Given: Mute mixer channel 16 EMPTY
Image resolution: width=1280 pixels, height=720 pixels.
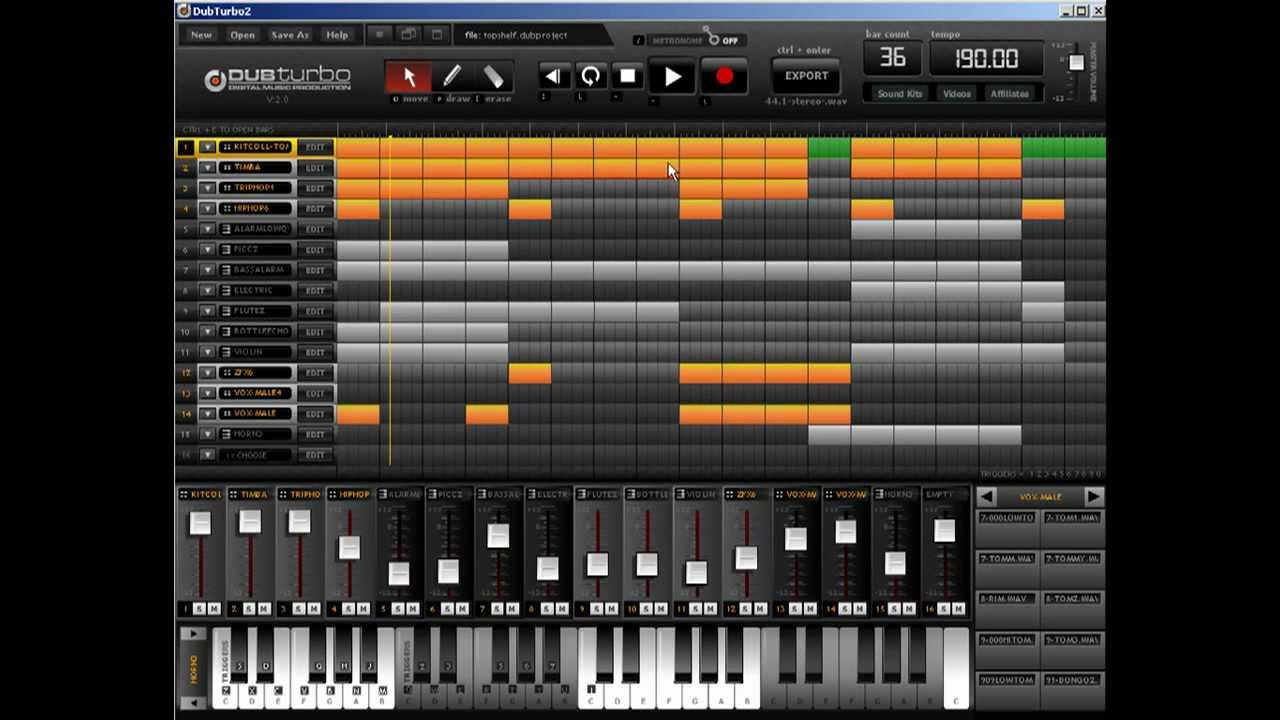Looking at the screenshot, I should point(959,609).
